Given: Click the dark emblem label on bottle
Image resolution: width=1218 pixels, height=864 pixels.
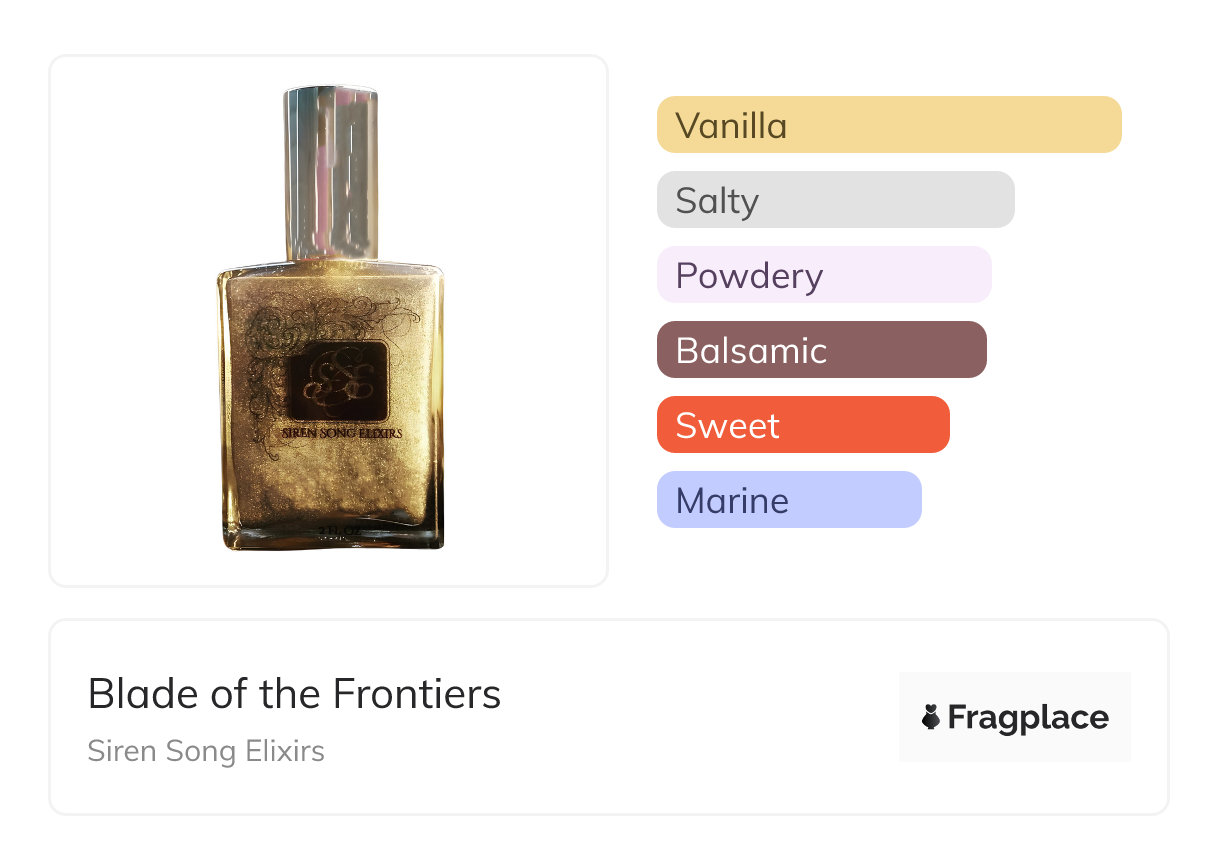Looking at the screenshot, I should tap(338, 380).
